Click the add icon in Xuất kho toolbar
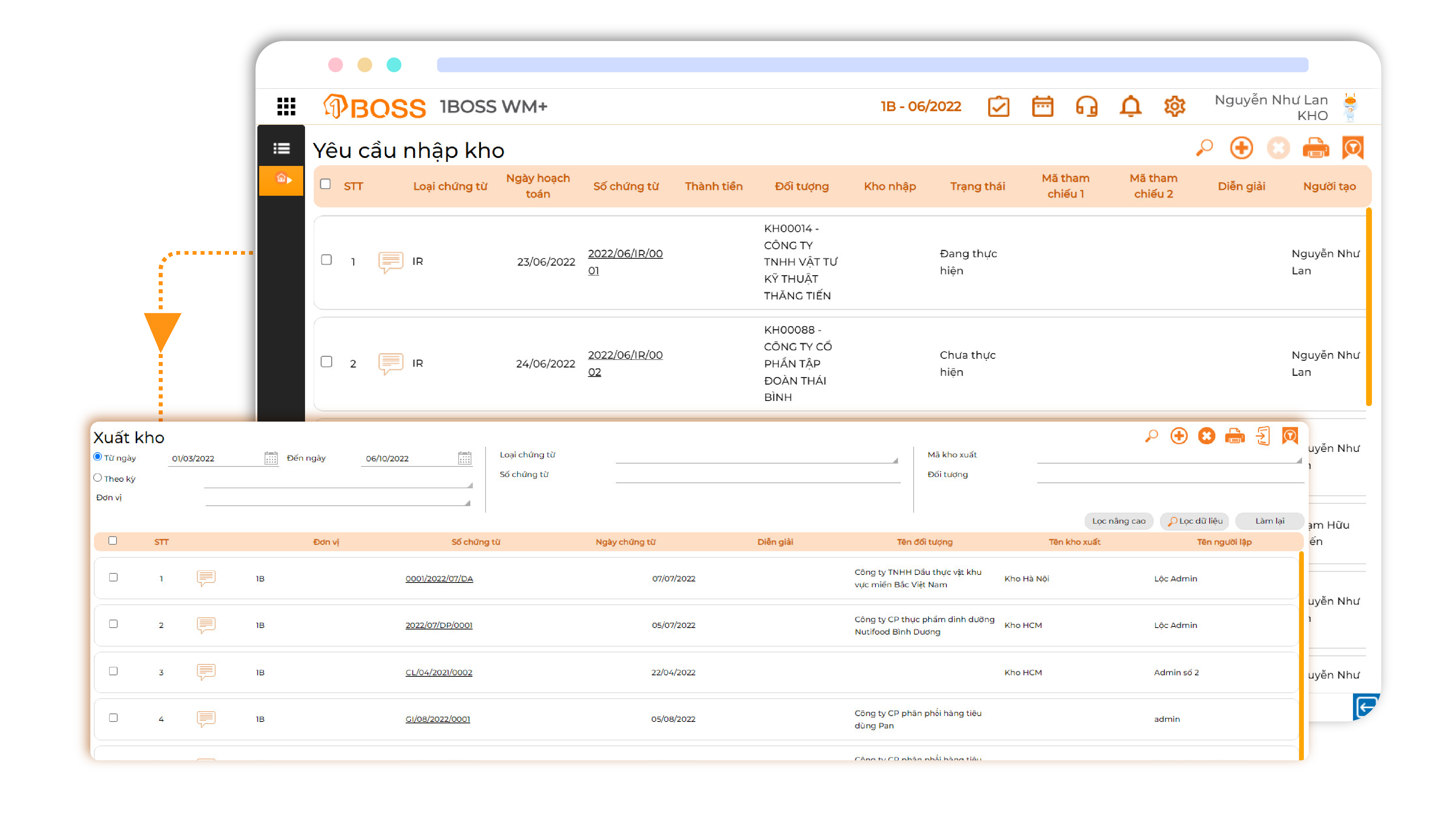Screen dimensions: 1456x819 pyautogui.click(x=1179, y=436)
